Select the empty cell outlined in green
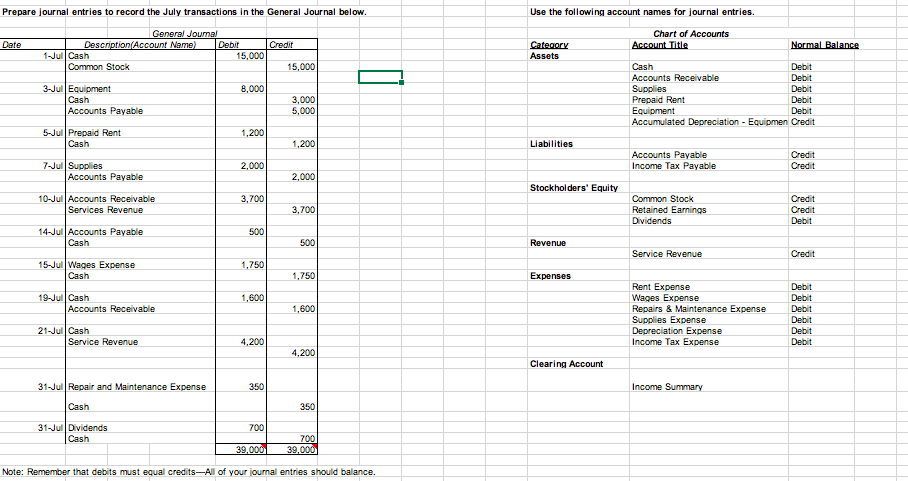This screenshot has height=481, width=908. coord(380,77)
